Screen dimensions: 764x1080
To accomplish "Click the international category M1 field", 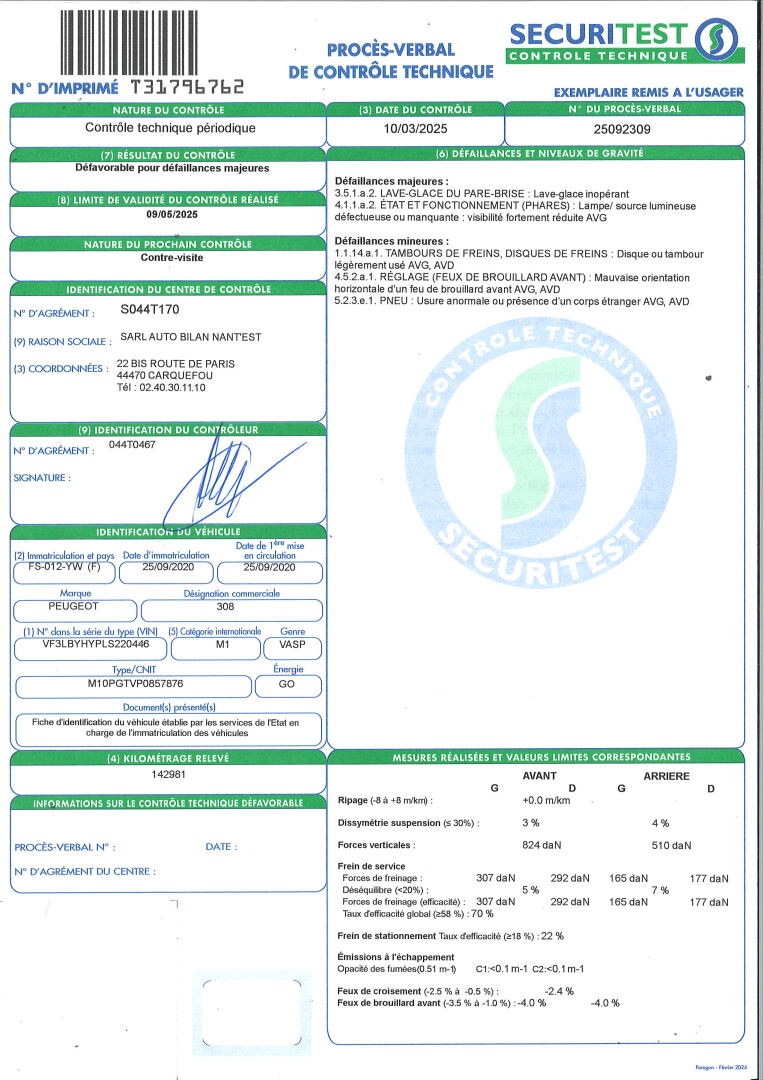I will pos(216,649).
